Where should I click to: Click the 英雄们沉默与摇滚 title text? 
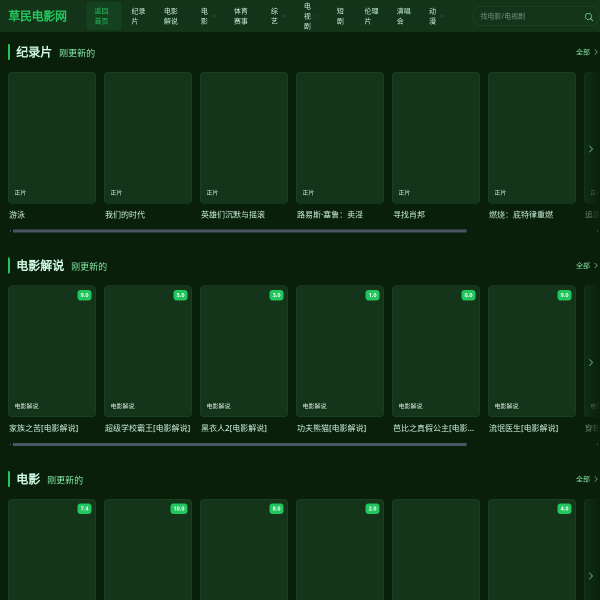tap(233, 215)
